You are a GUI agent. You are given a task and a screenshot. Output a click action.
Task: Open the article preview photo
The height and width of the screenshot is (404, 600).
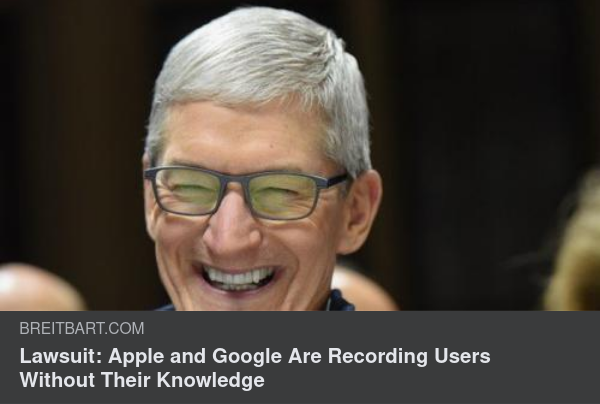click(300, 155)
